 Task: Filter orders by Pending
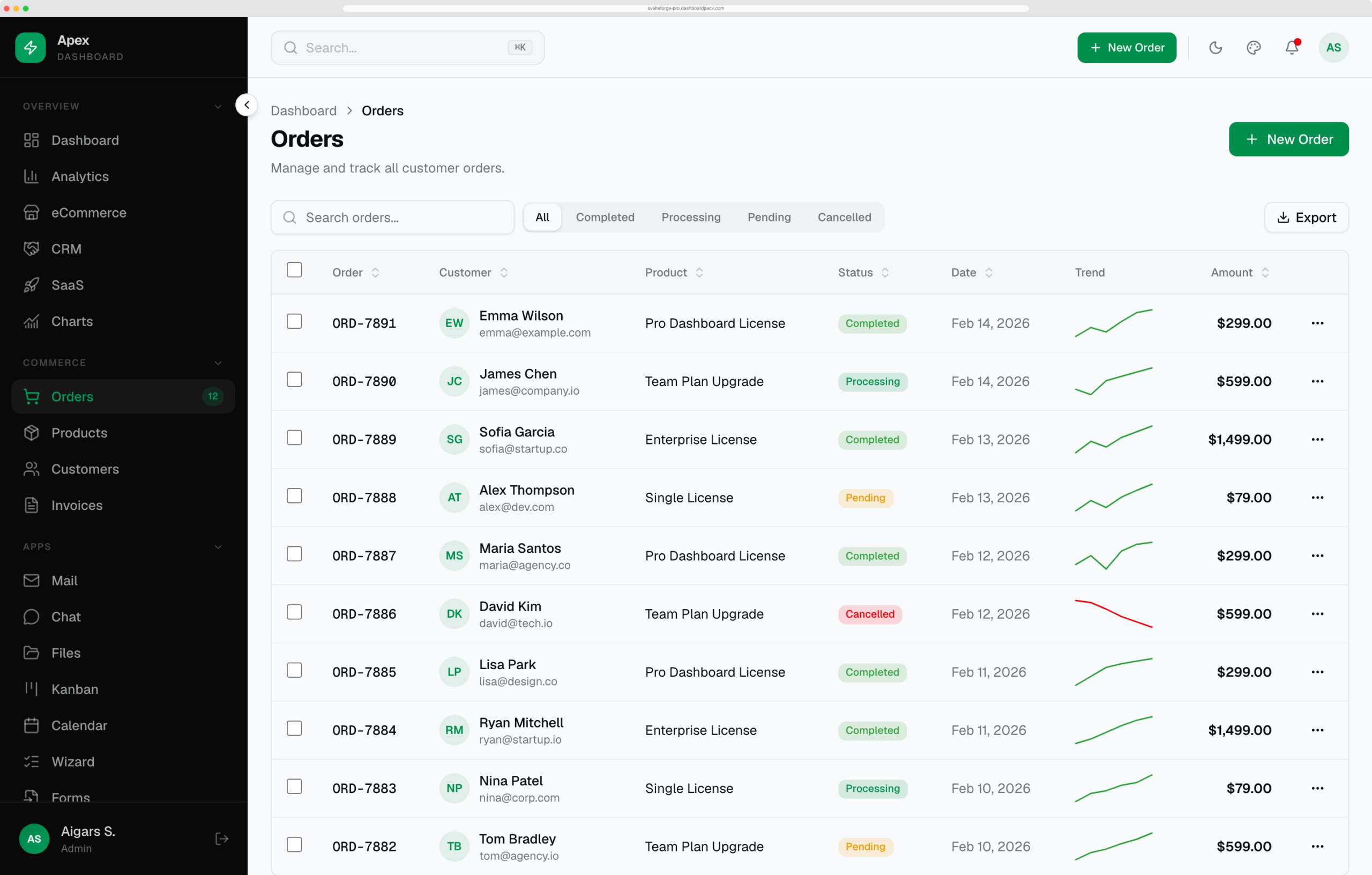769,217
